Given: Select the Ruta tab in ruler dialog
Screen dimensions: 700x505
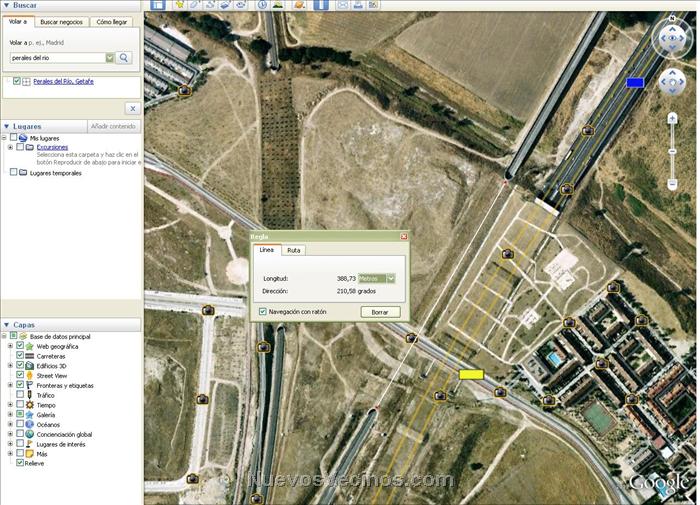Looking at the screenshot, I should 294,250.
